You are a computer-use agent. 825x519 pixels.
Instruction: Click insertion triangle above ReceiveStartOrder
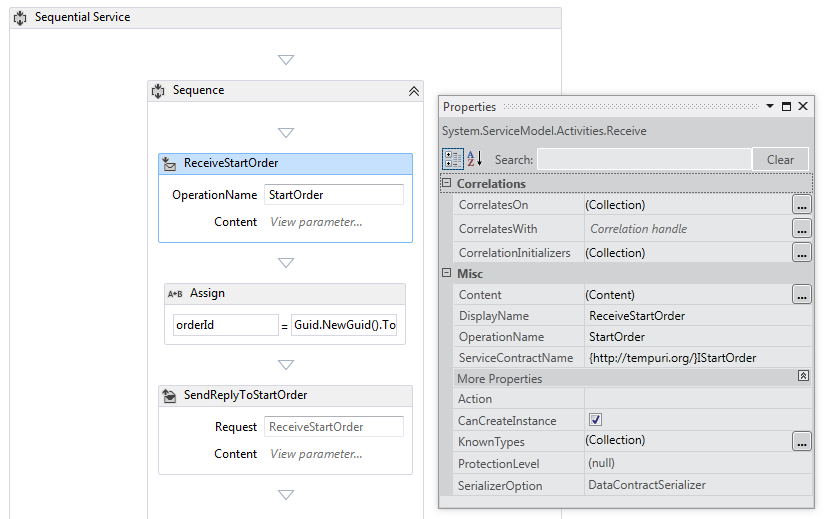pyautogui.click(x=286, y=133)
